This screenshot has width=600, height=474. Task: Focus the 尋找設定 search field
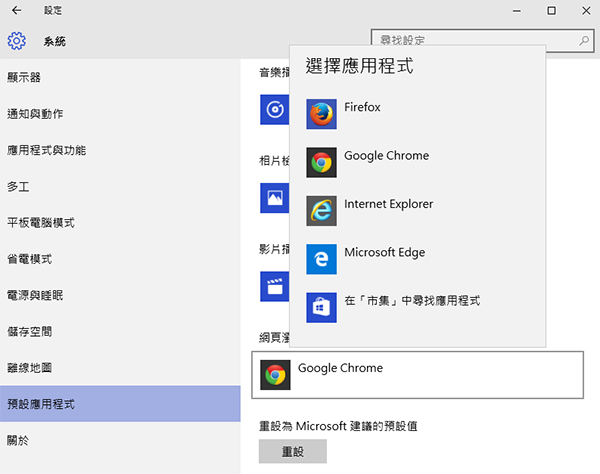[482, 41]
